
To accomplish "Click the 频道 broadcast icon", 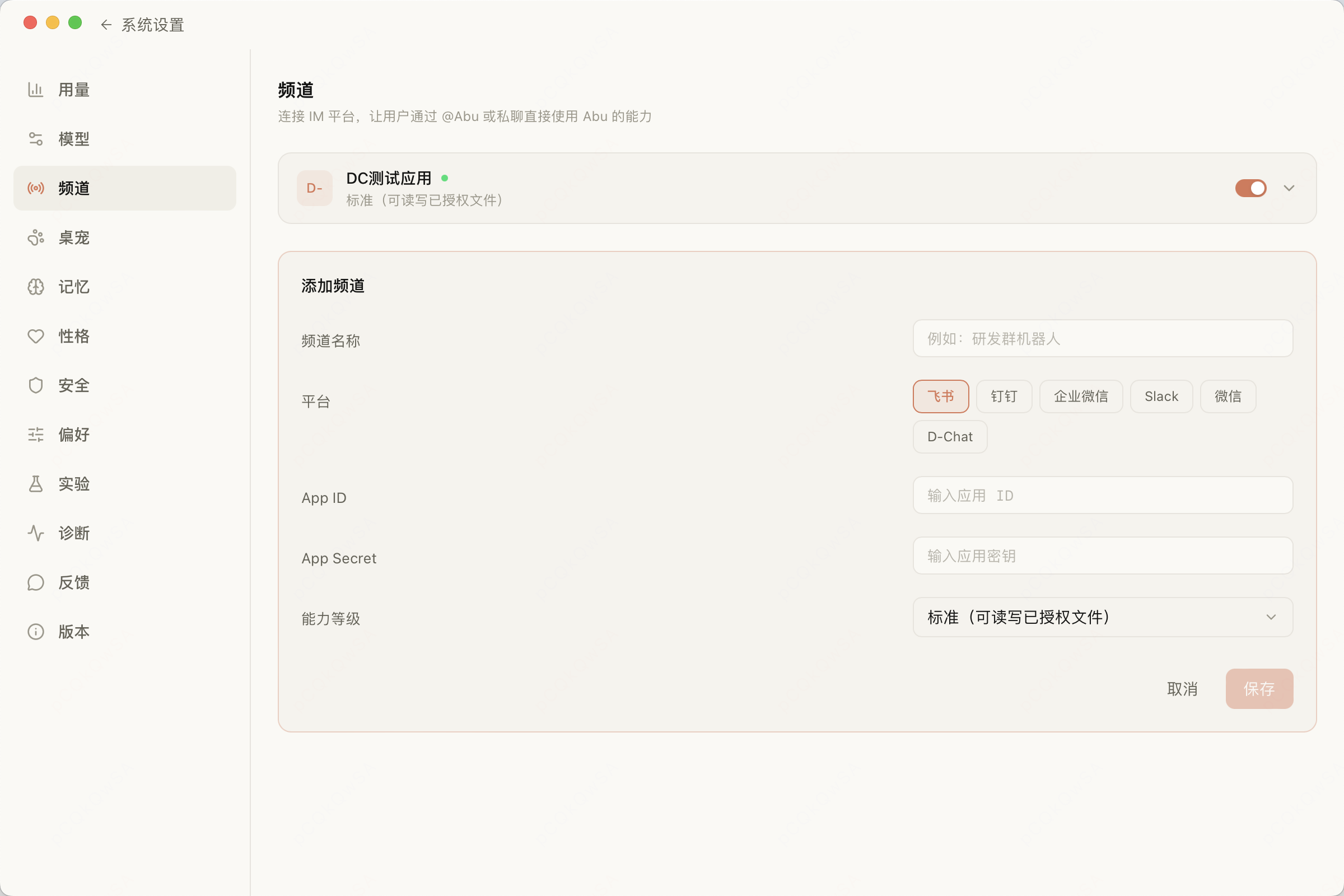I will point(35,188).
